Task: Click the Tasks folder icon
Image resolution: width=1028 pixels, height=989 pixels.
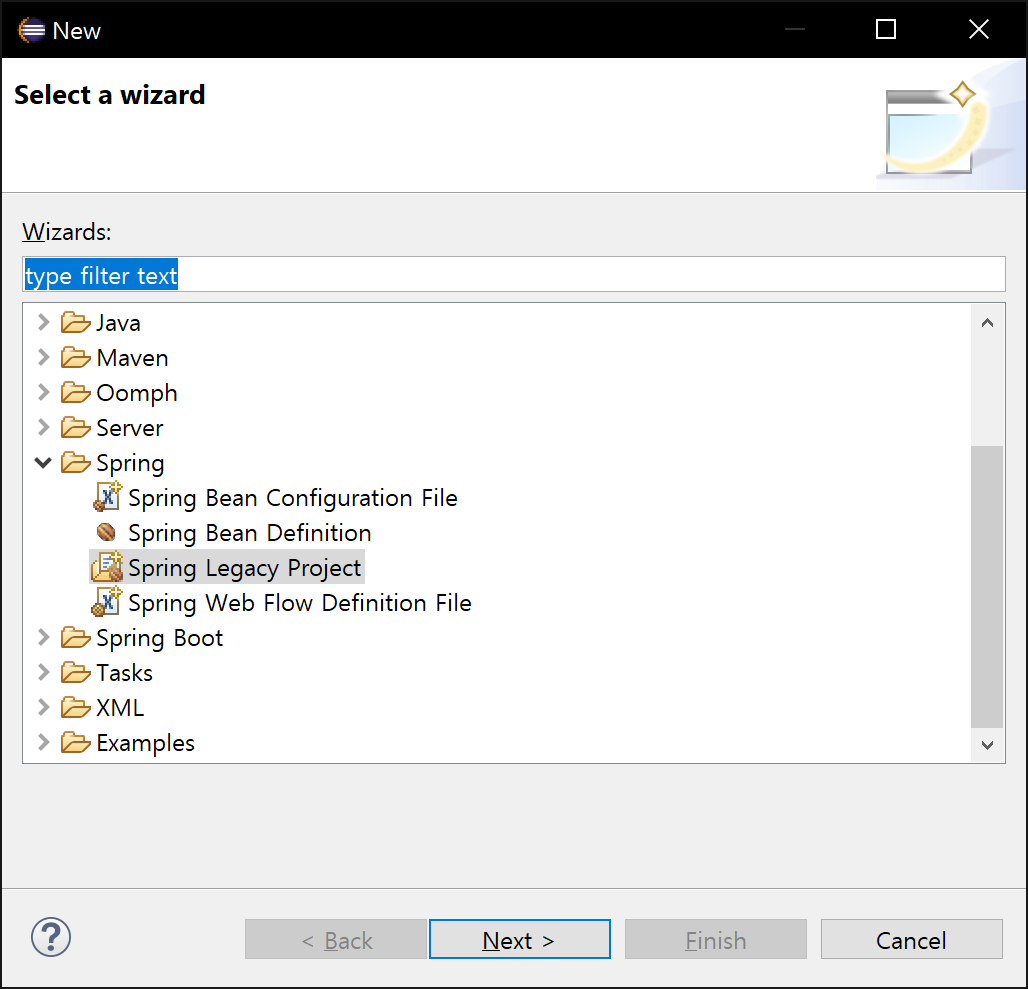Action: [x=75, y=672]
